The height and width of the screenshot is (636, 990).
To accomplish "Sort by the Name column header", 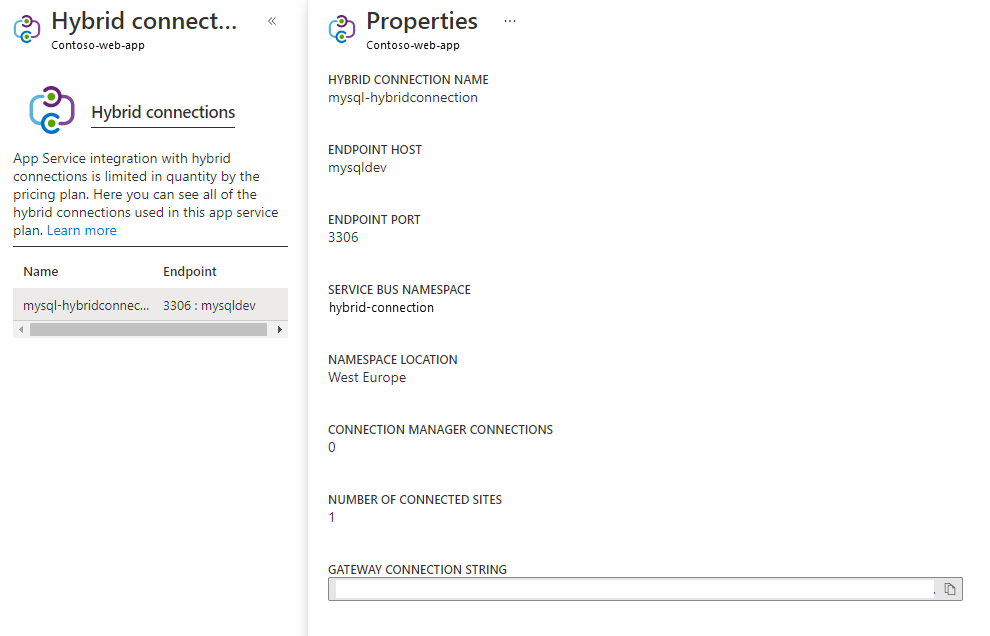I will (41, 272).
